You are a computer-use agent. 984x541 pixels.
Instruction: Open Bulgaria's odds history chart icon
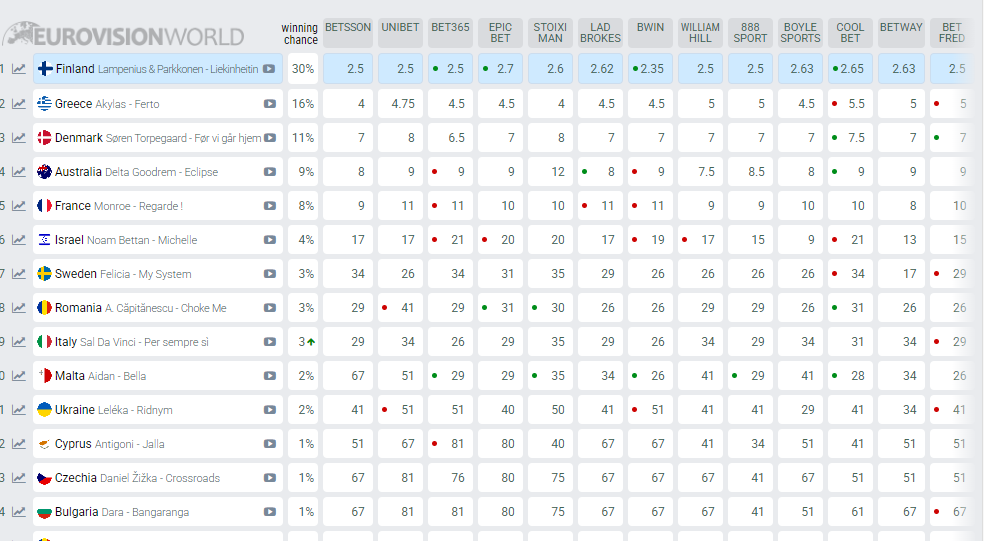tap(19, 512)
